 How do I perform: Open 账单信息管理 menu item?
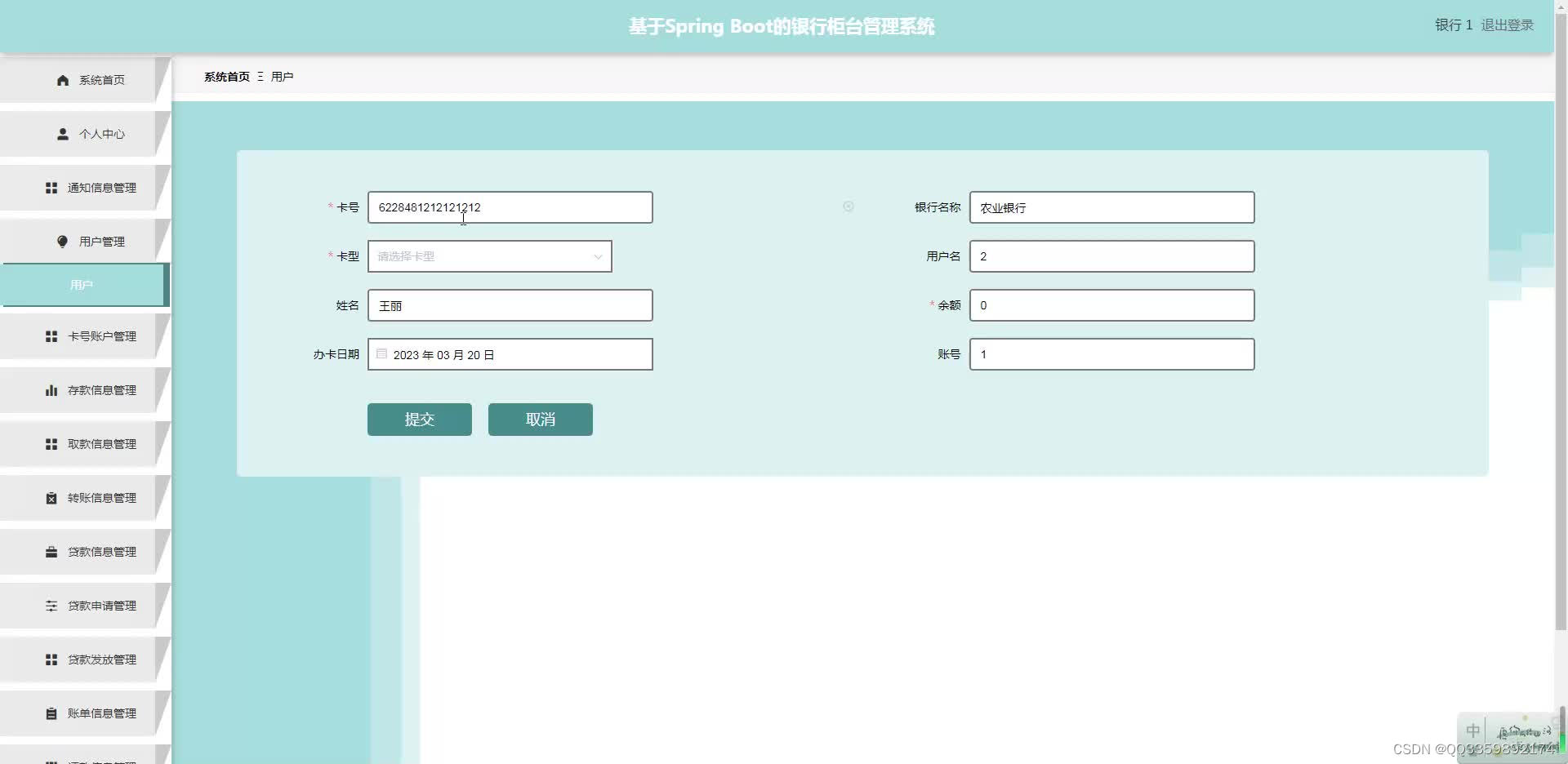pos(85,713)
